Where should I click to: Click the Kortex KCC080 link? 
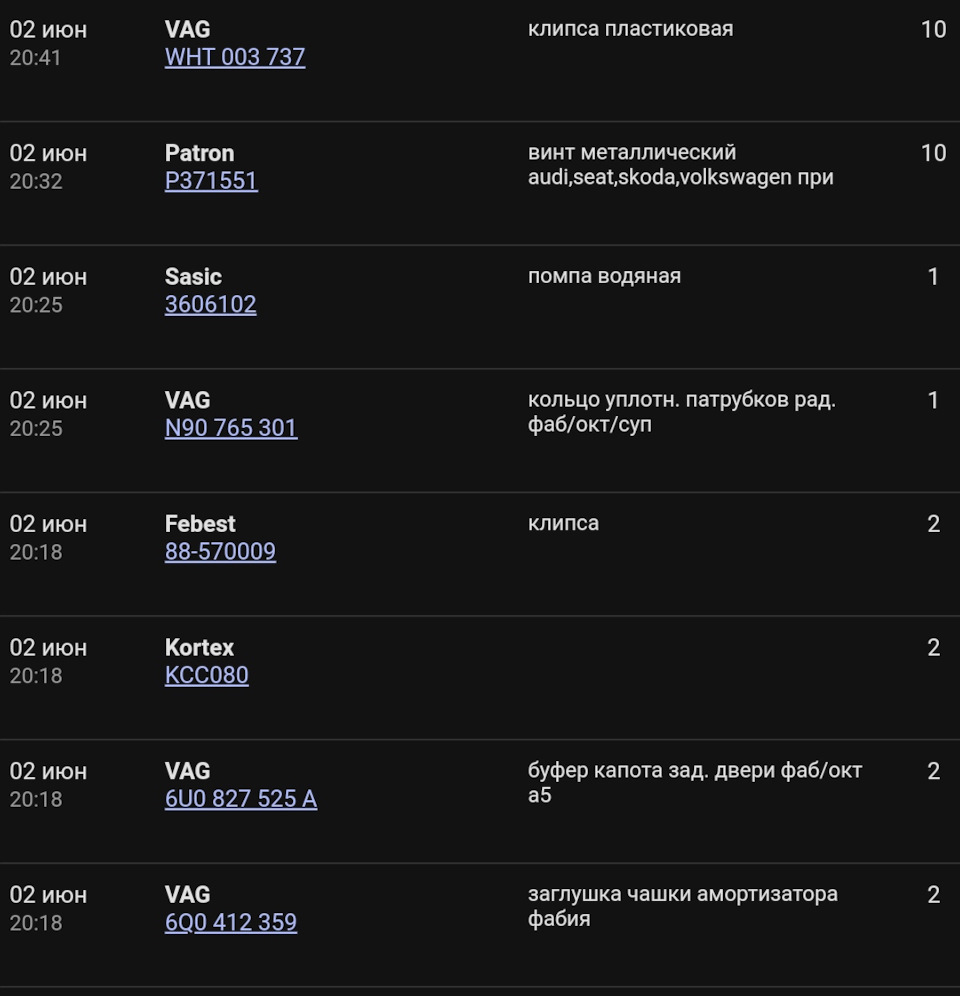[x=206, y=675]
